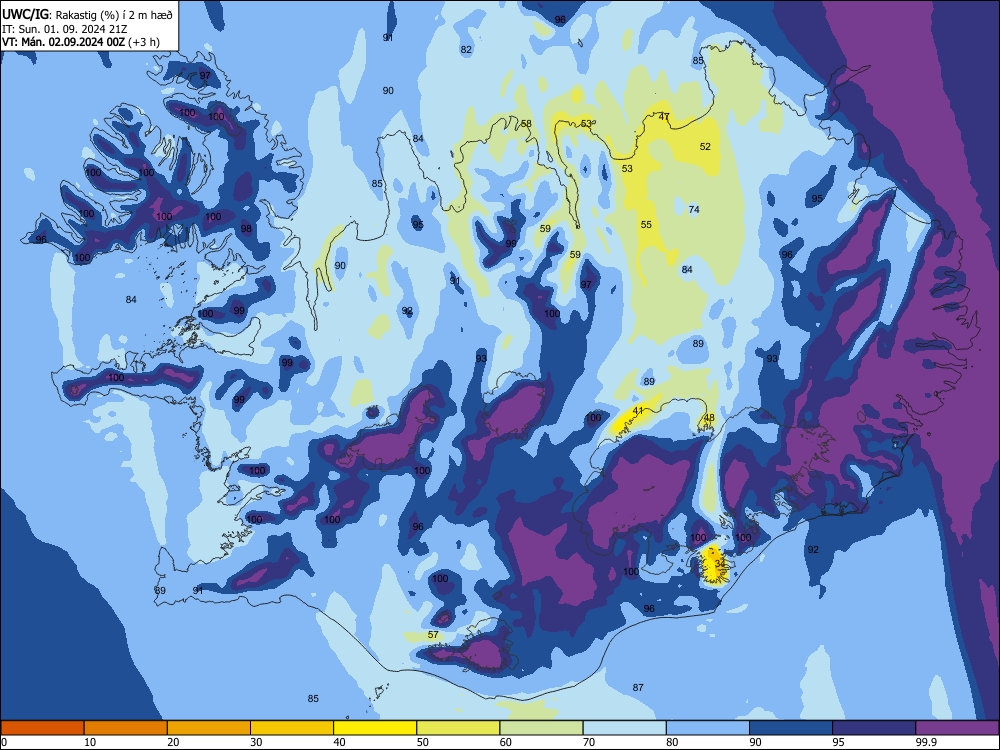Click the '10' legend scale label
Screen dimensions: 1000x750
(x=90, y=742)
